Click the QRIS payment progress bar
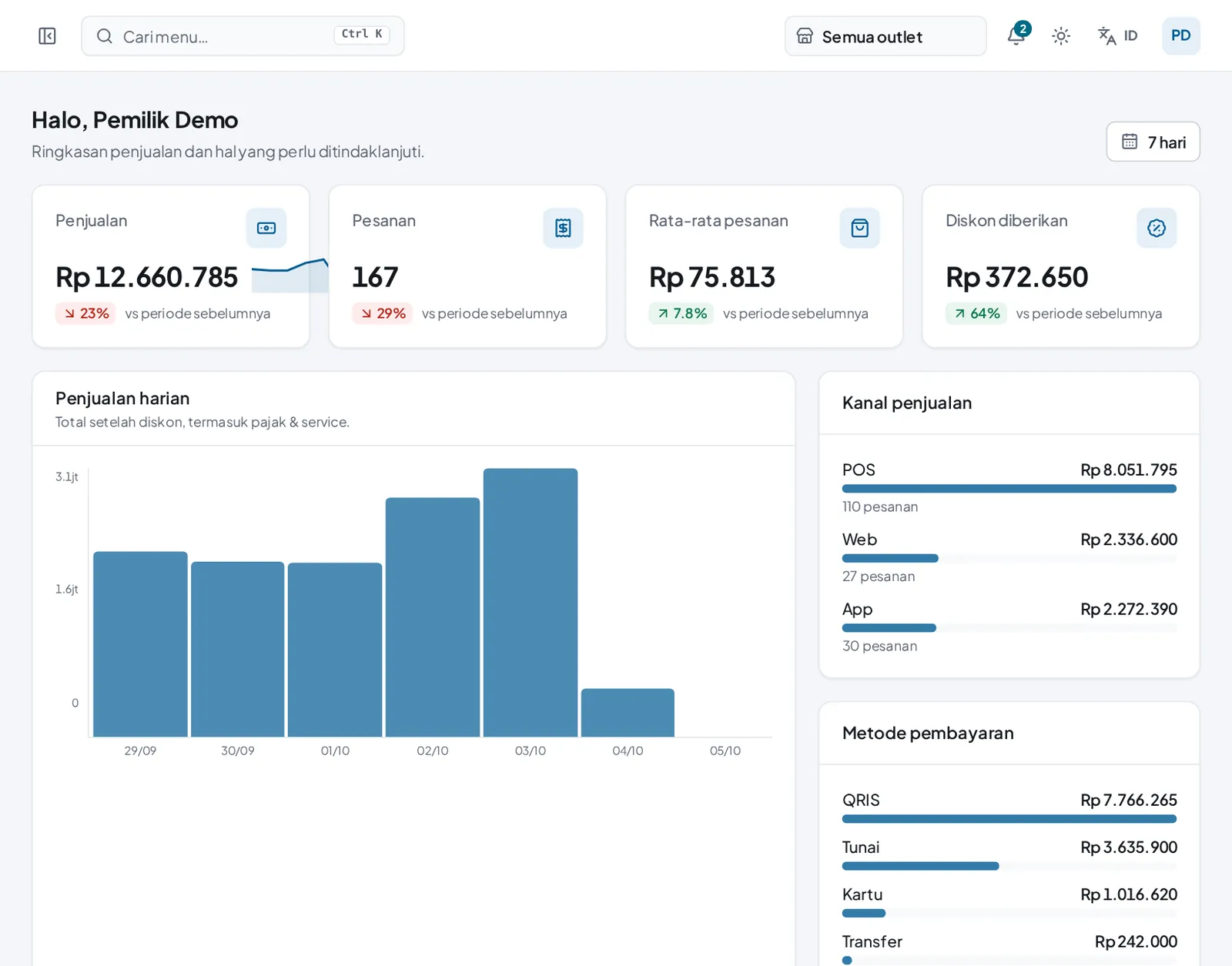Image resolution: width=1232 pixels, height=966 pixels. pyautogui.click(x=1009, y=819)
